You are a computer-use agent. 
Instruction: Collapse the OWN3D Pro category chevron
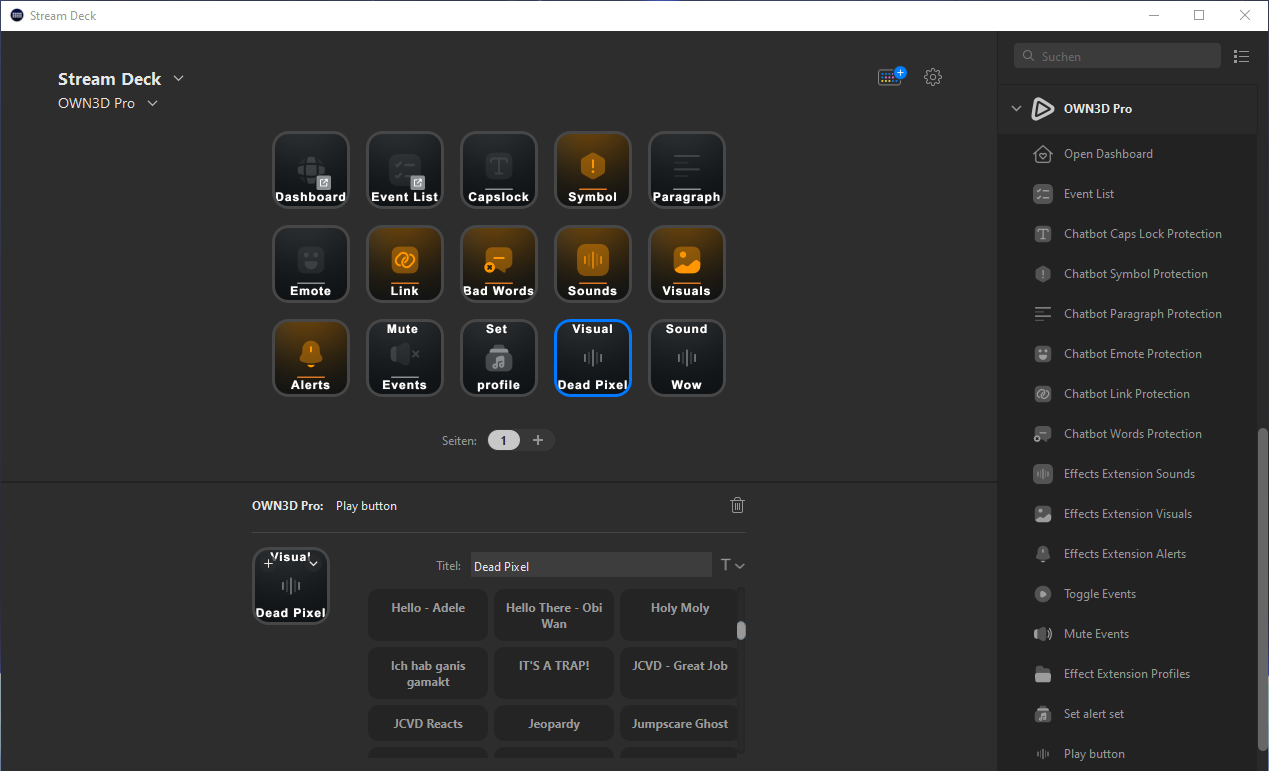(1016, 108)
